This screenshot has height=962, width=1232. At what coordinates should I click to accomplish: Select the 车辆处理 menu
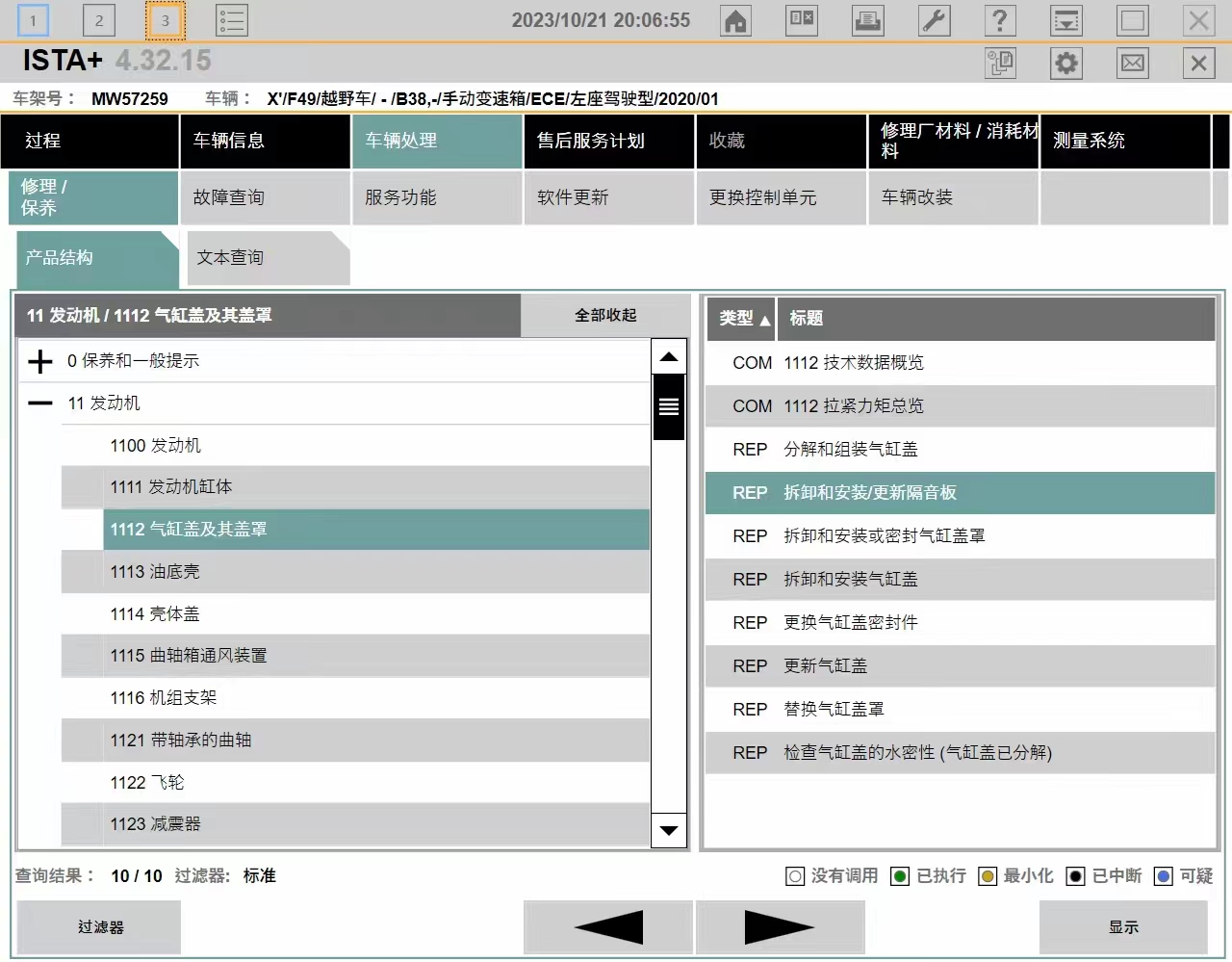pos(437,141)
